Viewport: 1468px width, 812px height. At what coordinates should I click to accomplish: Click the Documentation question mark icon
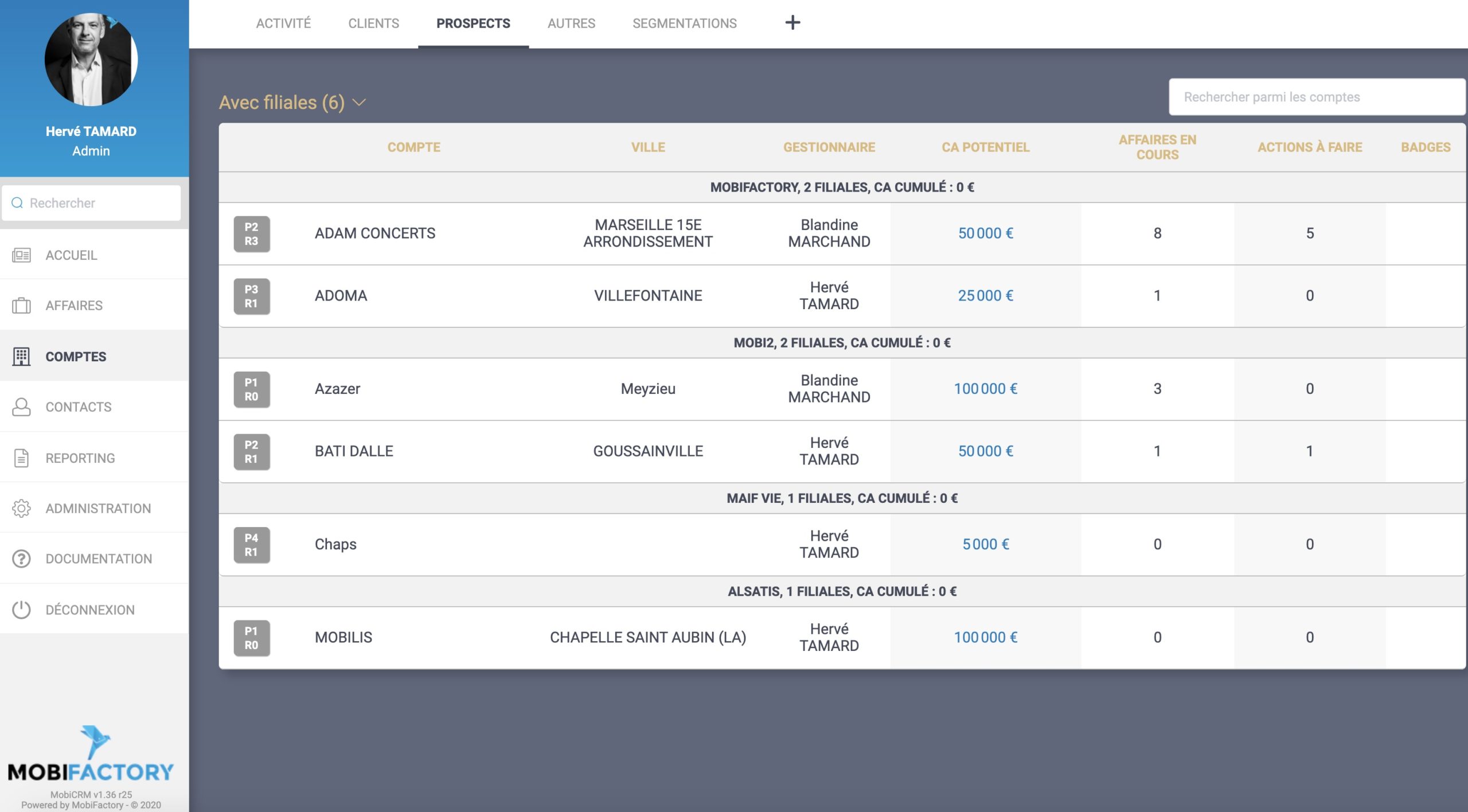point(21,559)
